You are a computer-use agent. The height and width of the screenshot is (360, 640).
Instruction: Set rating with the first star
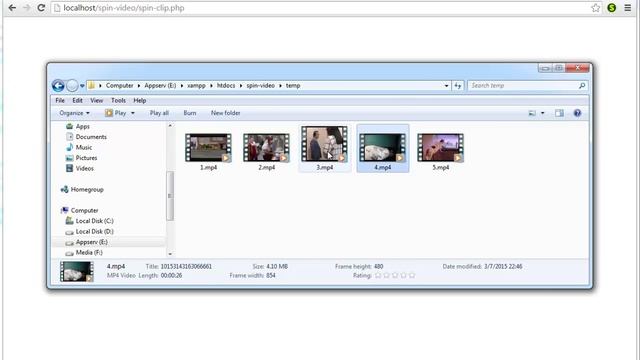378,276
